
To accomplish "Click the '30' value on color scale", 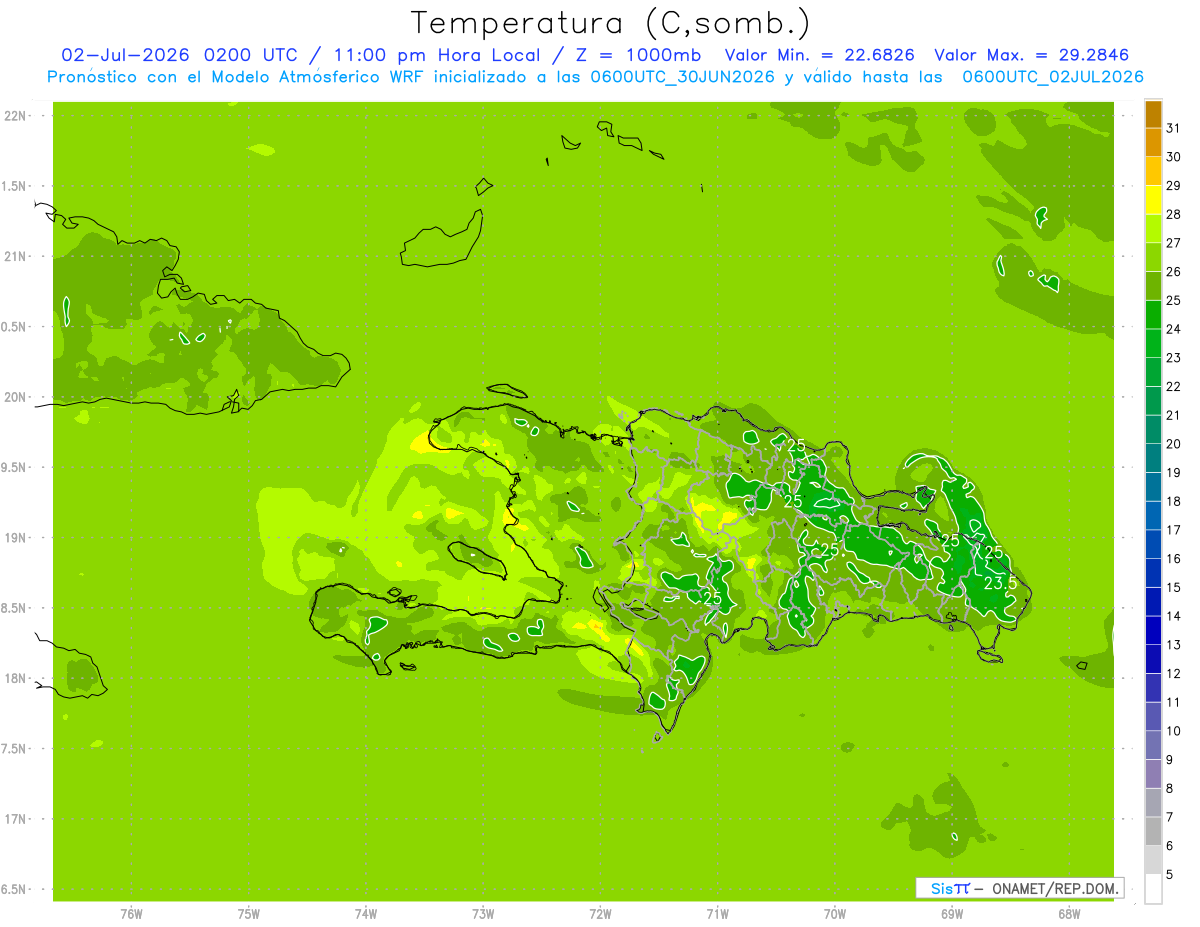I will [x=1174, y=157].
